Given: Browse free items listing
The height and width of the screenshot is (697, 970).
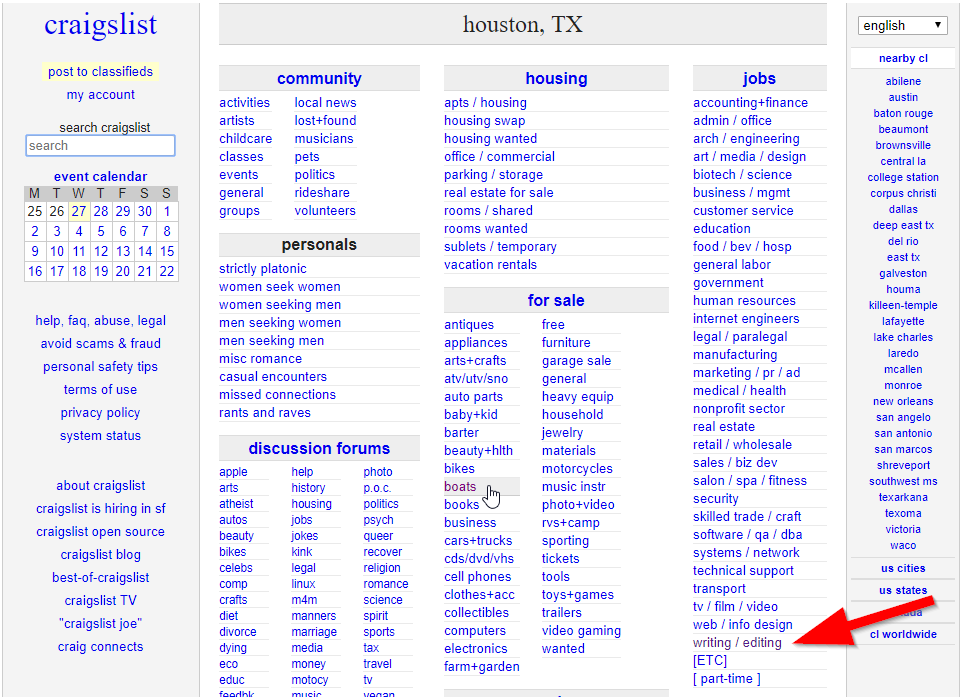Looking at the screenshot, I should (553, 325).
